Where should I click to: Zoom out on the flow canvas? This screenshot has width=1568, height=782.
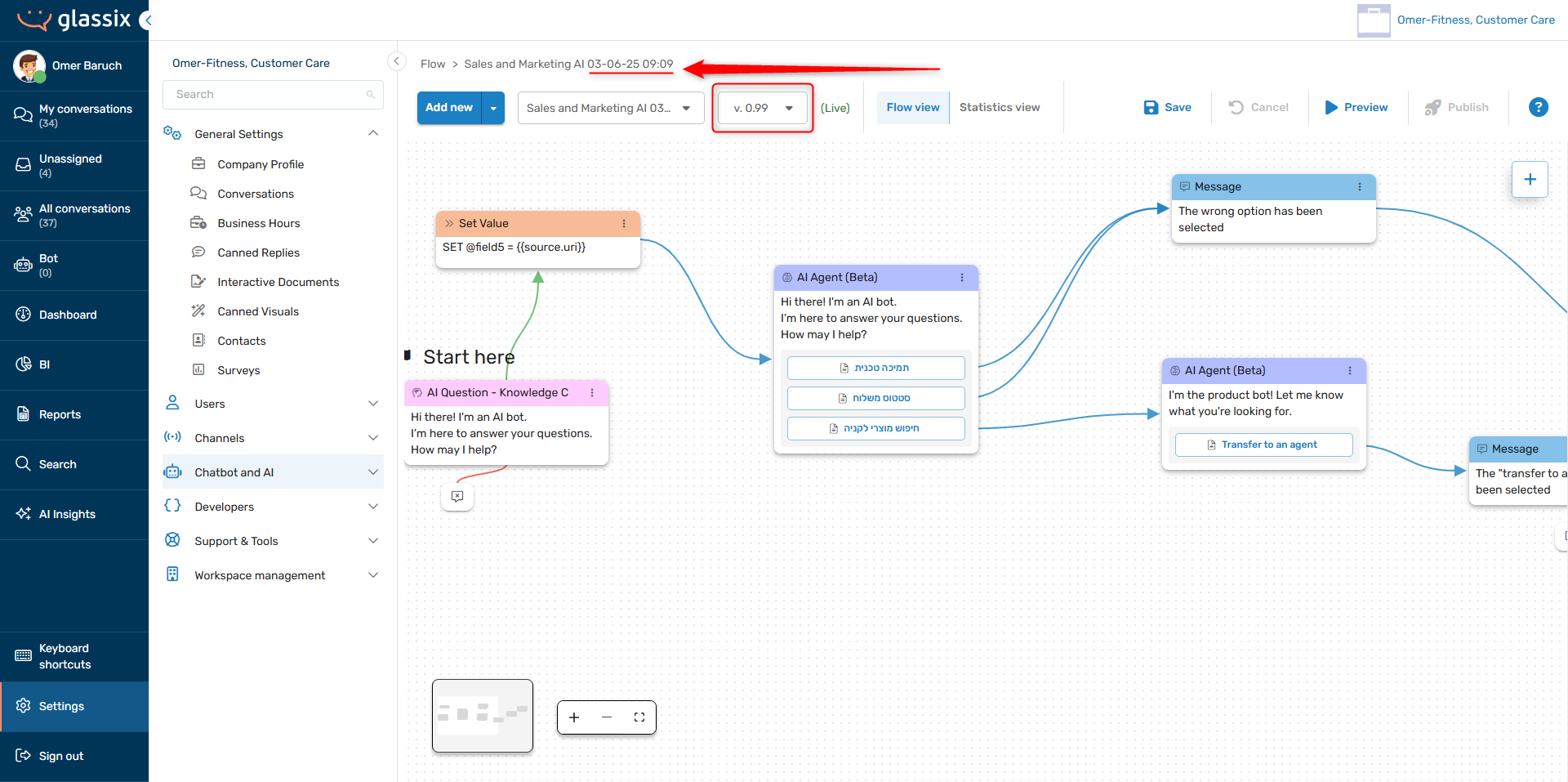point(607,717)
